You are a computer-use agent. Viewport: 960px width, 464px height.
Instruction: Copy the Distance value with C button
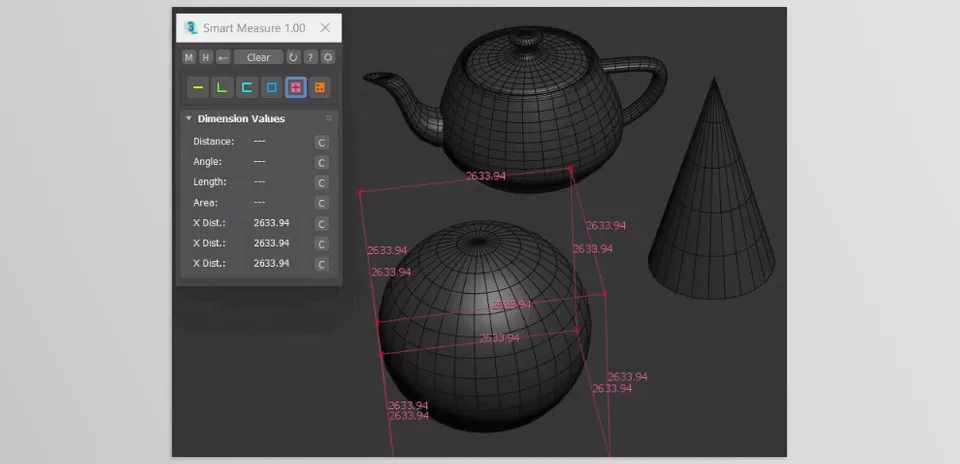coord(321,142)
